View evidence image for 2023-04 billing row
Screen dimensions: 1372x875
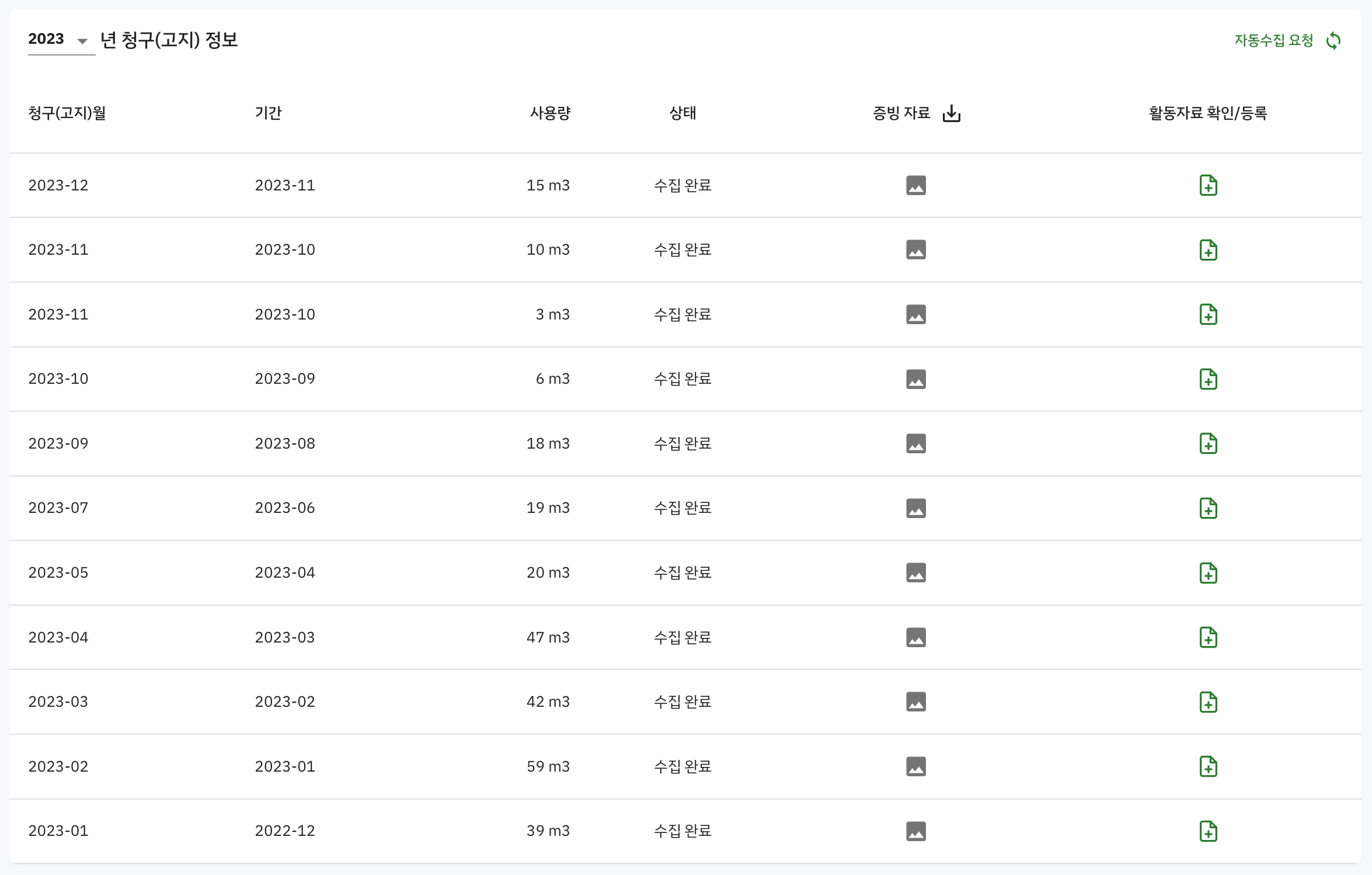tap(915, 637)
